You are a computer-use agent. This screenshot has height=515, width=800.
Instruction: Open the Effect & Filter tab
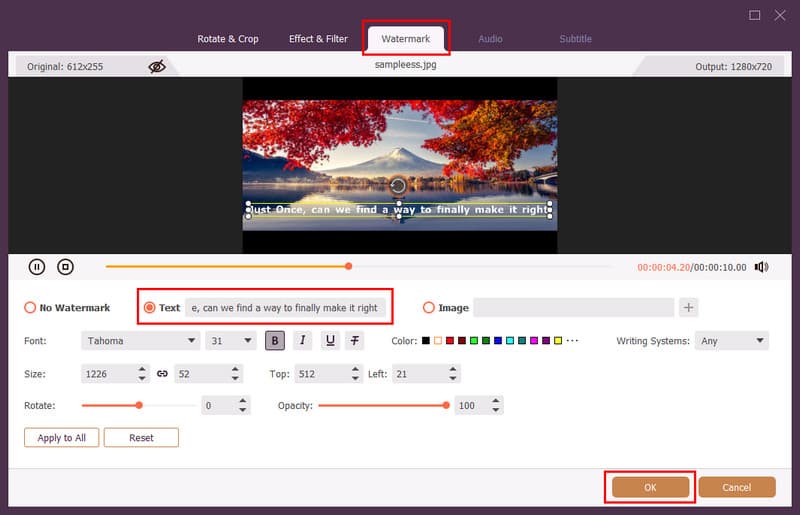click(318, 39)
